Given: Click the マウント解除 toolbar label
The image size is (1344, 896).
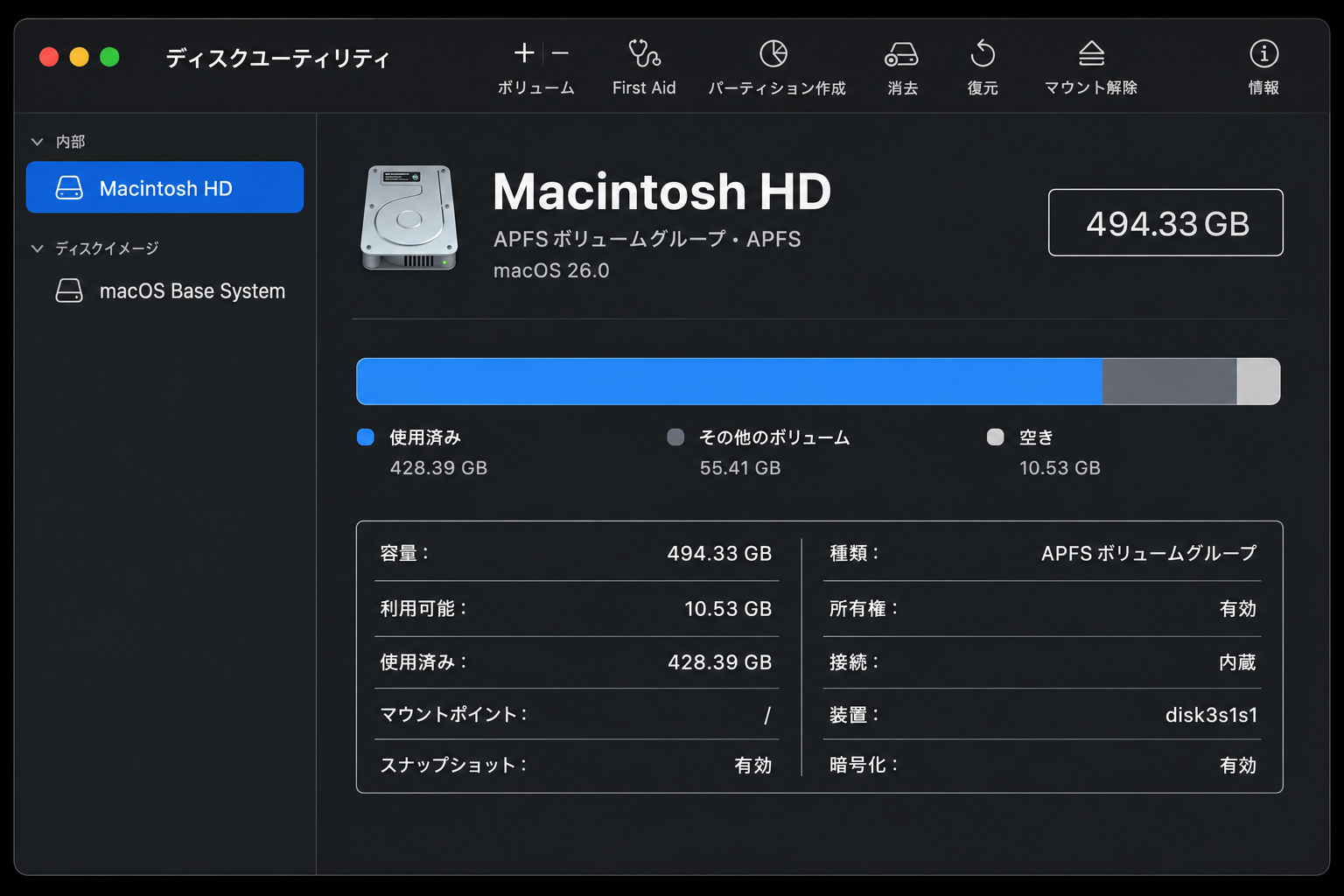Looking at the screenshot, I should tap(1091, 87).
